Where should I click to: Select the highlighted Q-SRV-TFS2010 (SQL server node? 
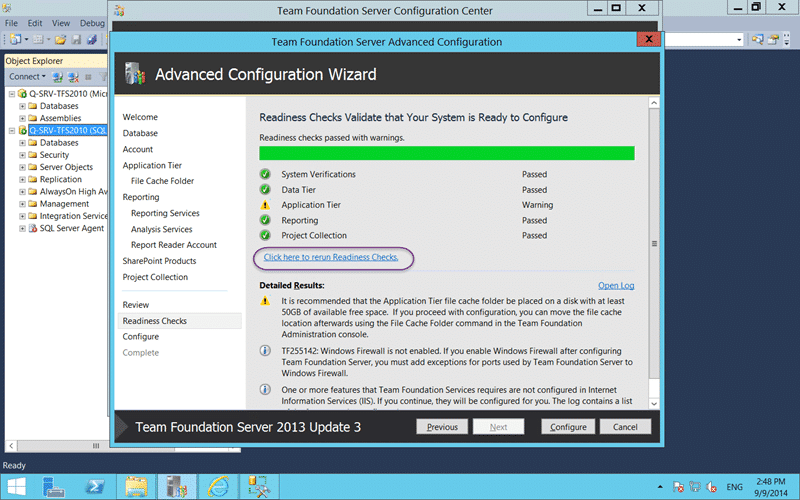(67, 130)
